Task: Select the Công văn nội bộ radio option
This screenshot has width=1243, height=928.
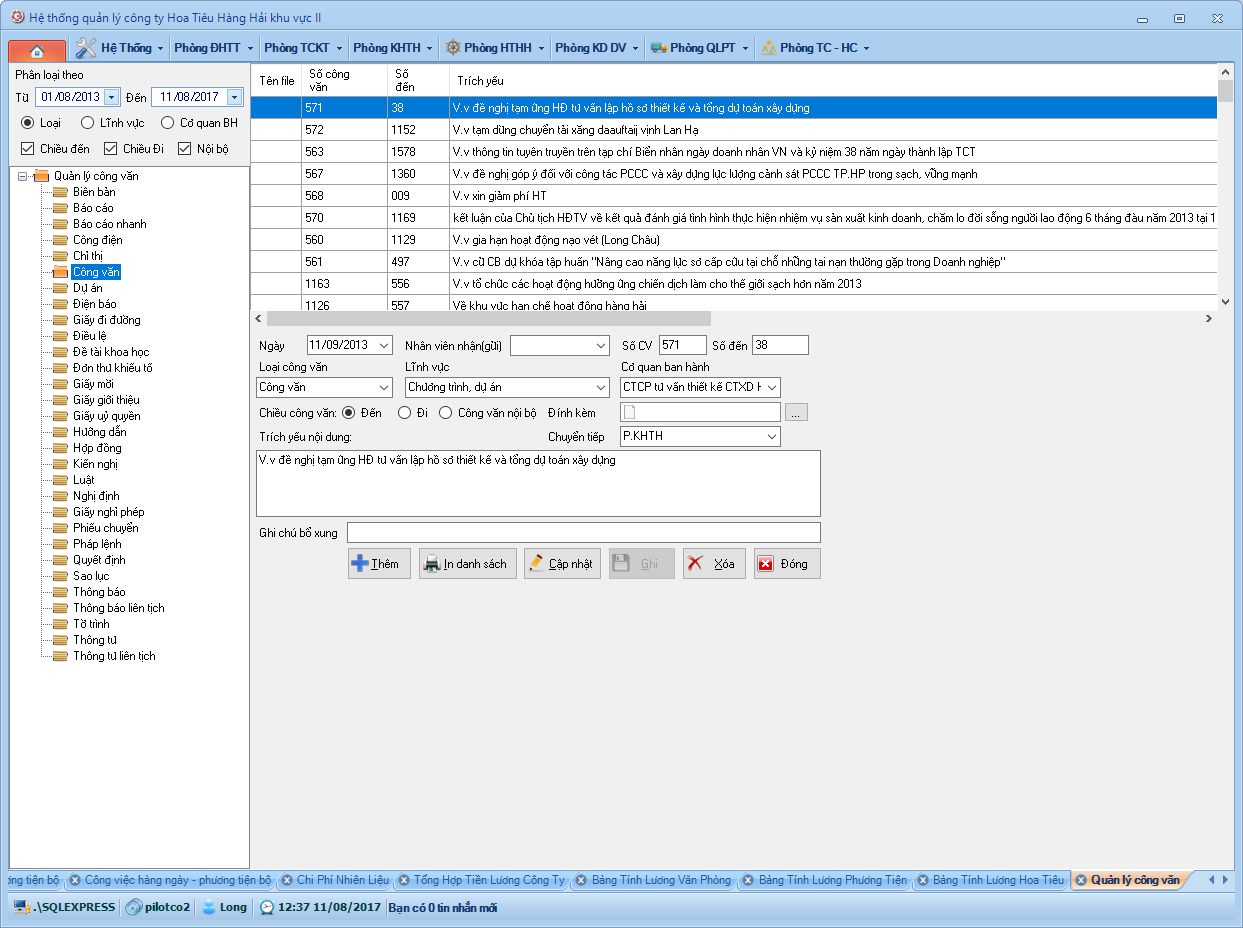Action: tap(446, 412)
